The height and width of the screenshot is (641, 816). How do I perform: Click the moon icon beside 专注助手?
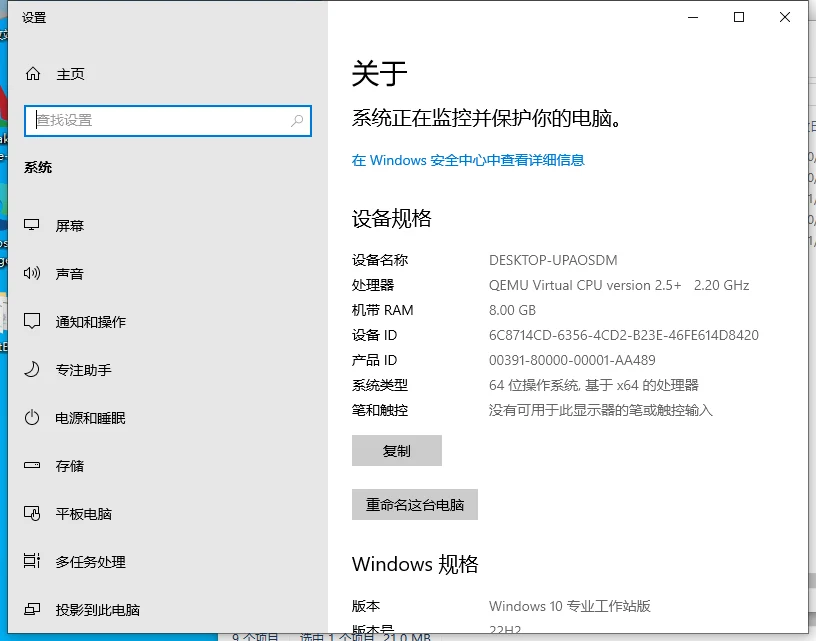[x=32, y=369]
